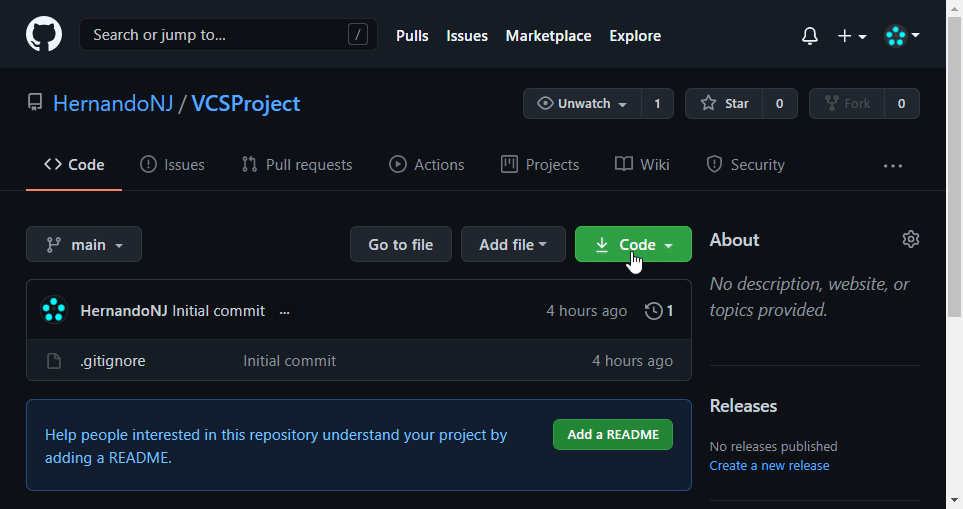Switch to the Issues tab
Image resolution: width=963 pixels, height=509 pixels.
point(173,165)
